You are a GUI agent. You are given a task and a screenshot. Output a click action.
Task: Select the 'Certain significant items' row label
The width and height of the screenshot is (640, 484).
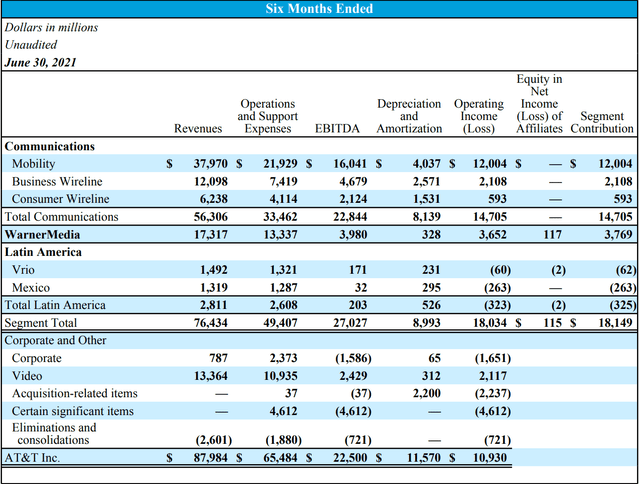click(73, 411)
